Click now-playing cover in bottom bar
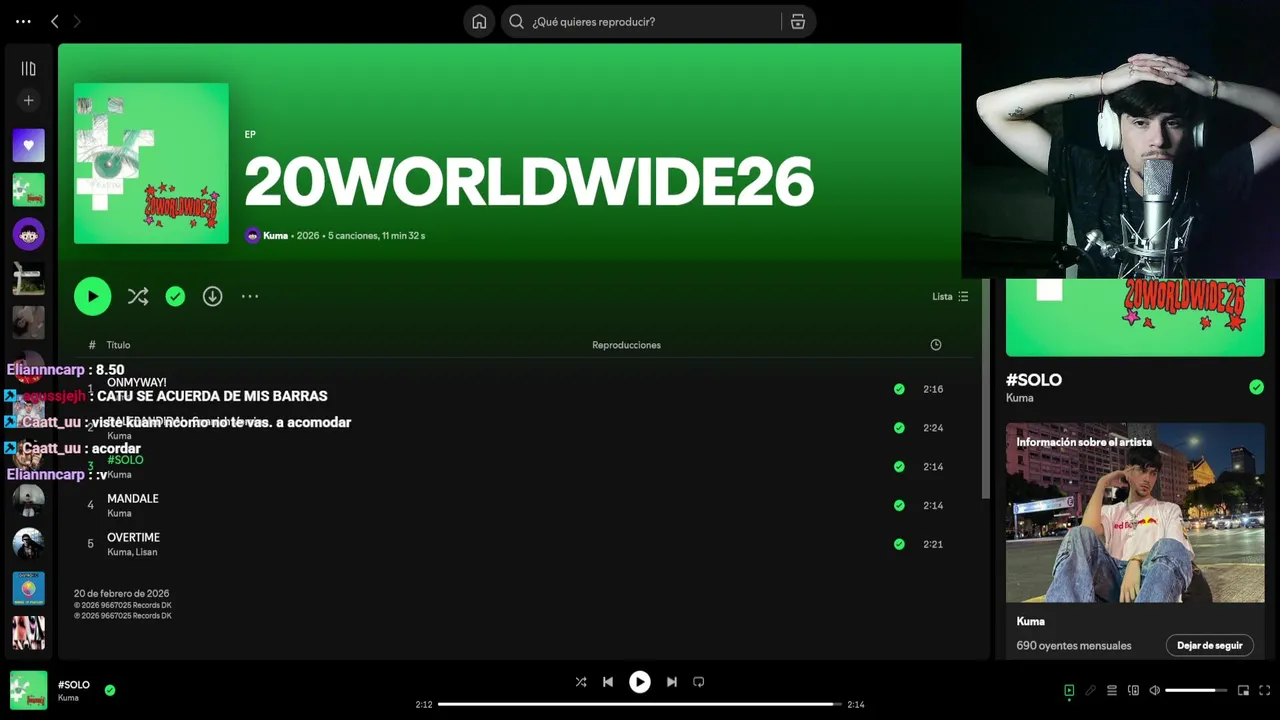The width and height of the screenshot is (1280, 720). click(x=28, y=690)
